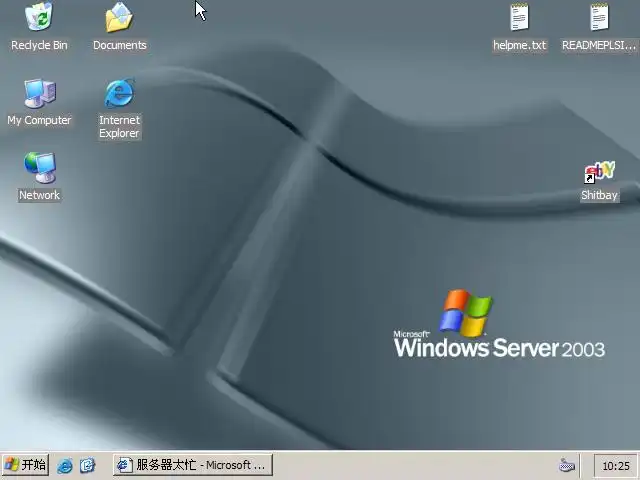Click the 'Recycle Bin' label text

click(39, 45)
